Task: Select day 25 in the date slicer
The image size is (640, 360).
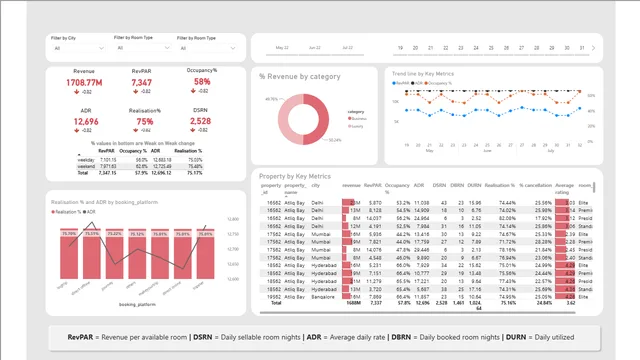Action: tap(491, 48)
